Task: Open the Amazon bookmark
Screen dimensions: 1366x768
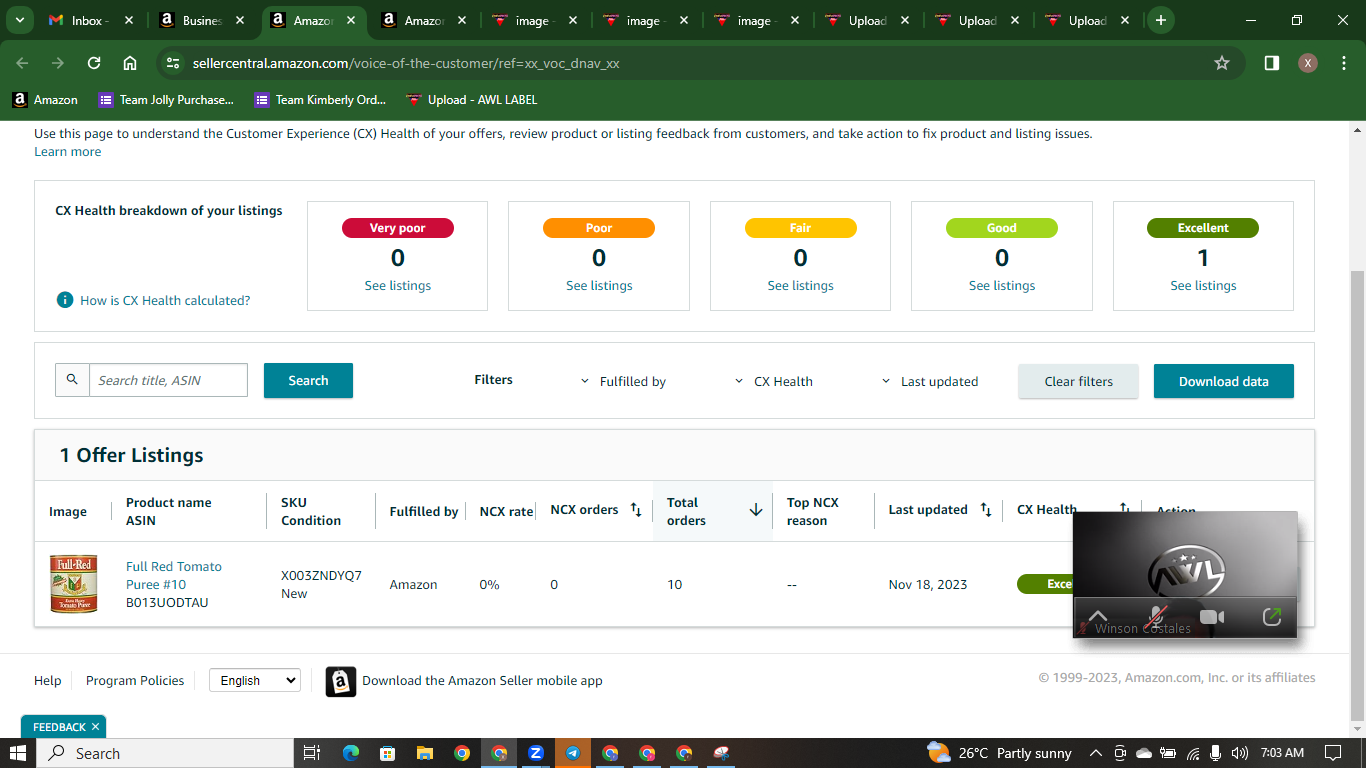Action: [x=45, y=99]
